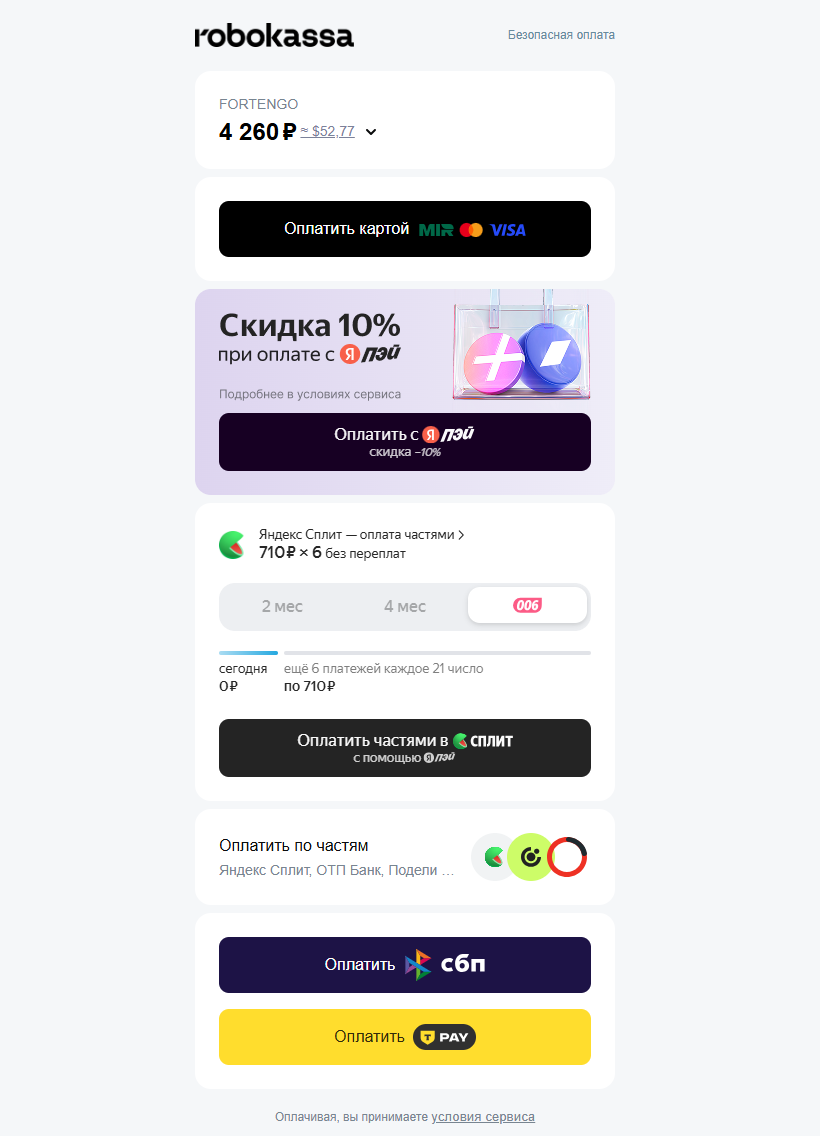Pay via СБП fast payment system
This screenshot has height=1136, width=820.
[405, 965]
